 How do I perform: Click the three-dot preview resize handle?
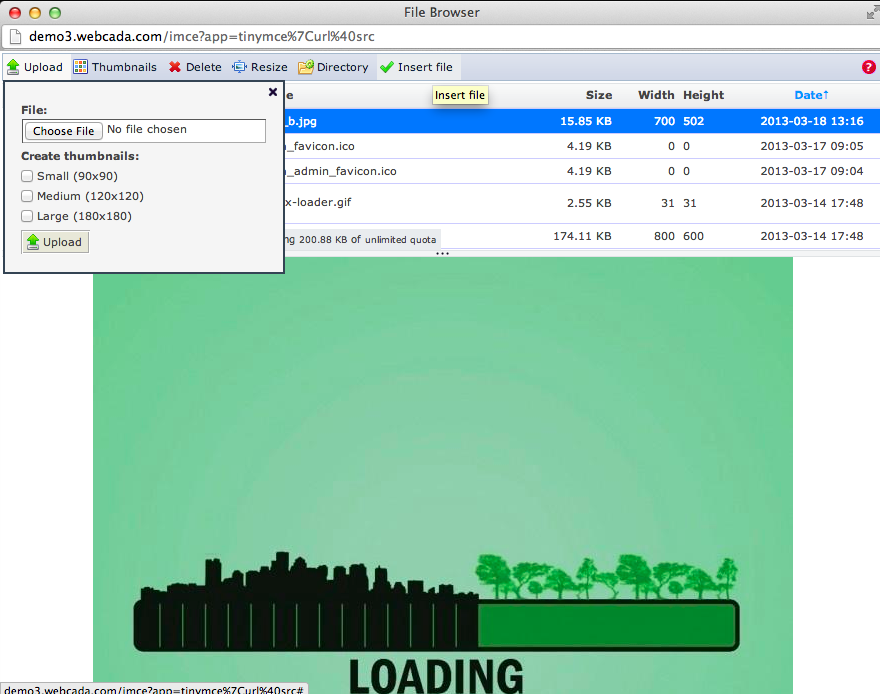point(442,254)
